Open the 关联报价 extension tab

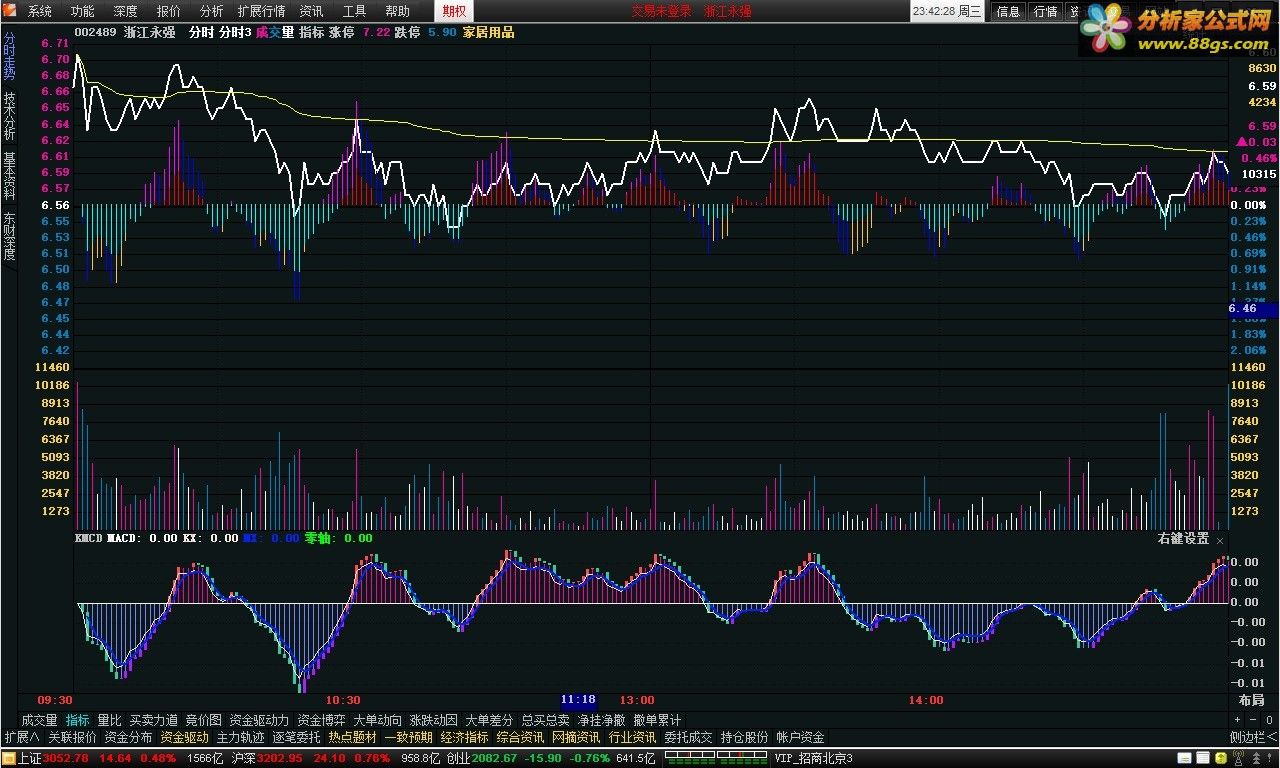coord(72,738)
